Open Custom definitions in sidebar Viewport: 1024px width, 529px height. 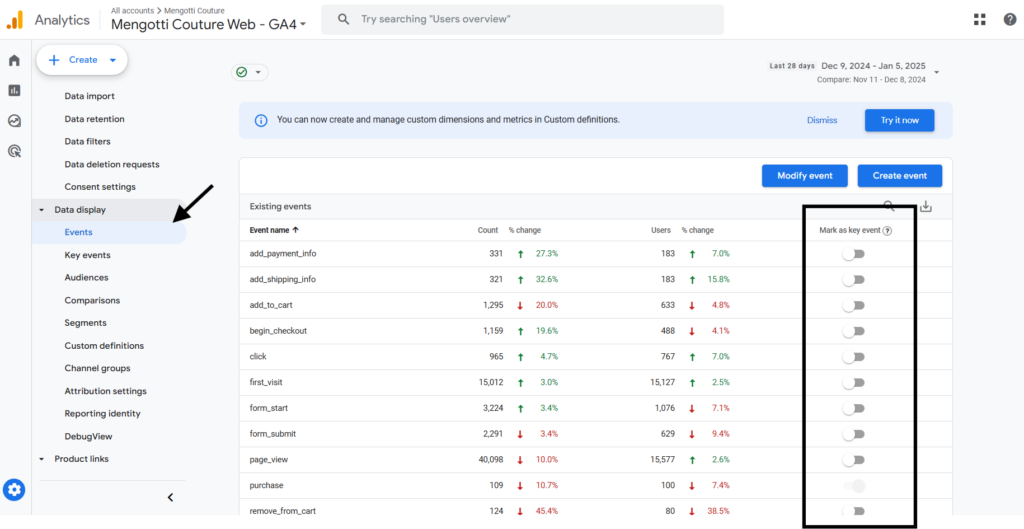click(104, 345)
